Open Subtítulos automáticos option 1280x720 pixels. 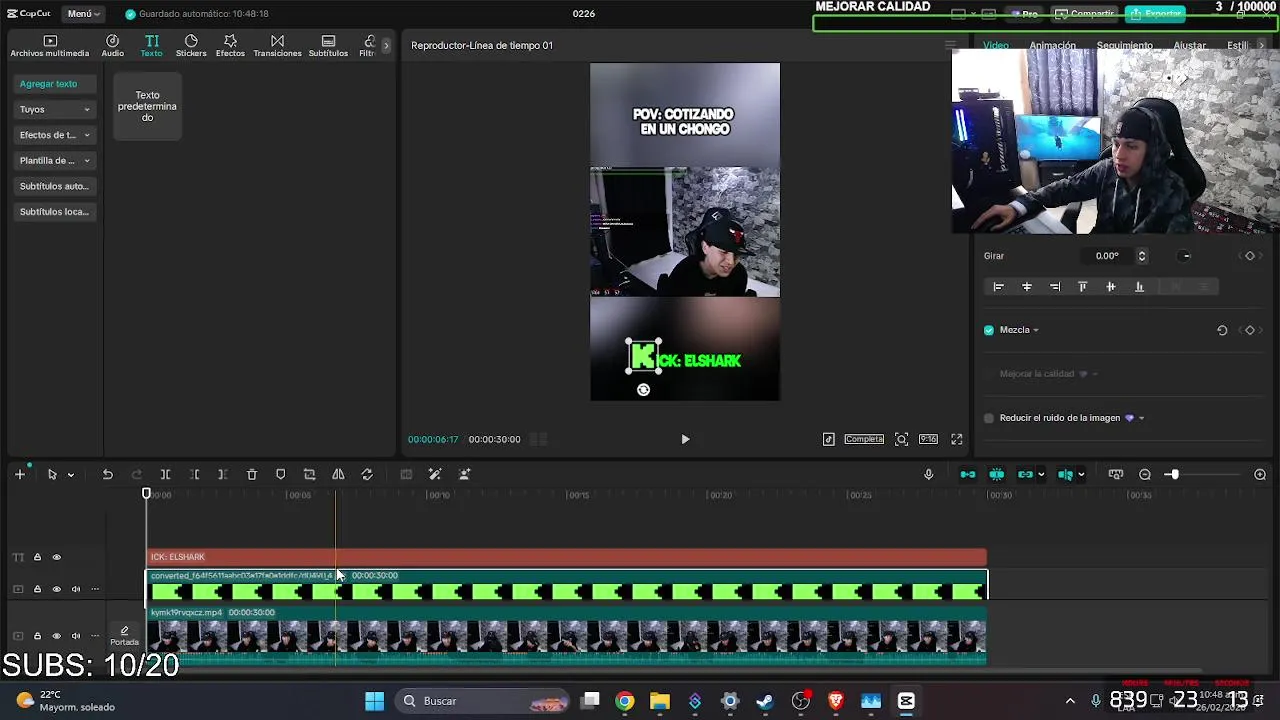click(55, 186)
